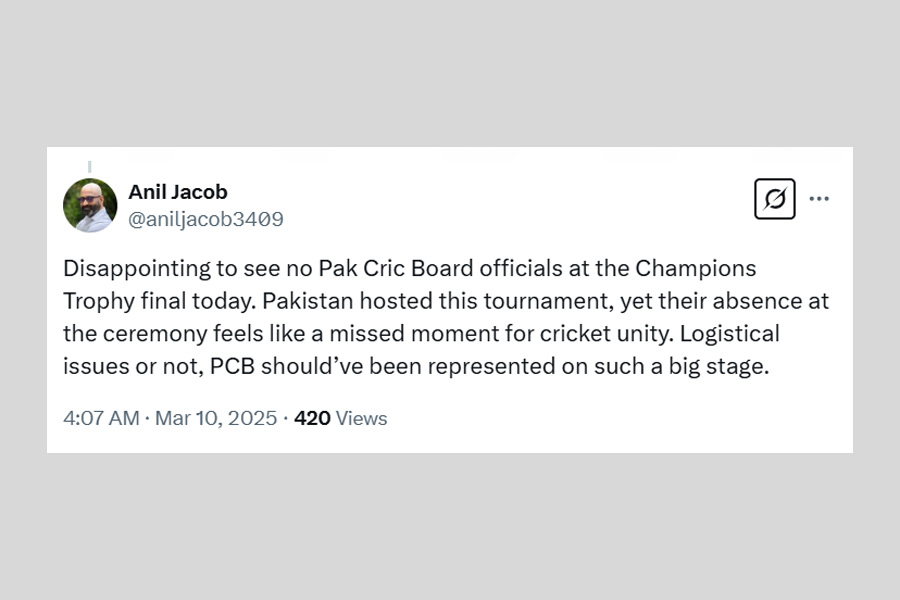Viewport: 900px width, 600px height.
Task: Click the Views label
Action: pyautogui.click(x=361, y=418)
